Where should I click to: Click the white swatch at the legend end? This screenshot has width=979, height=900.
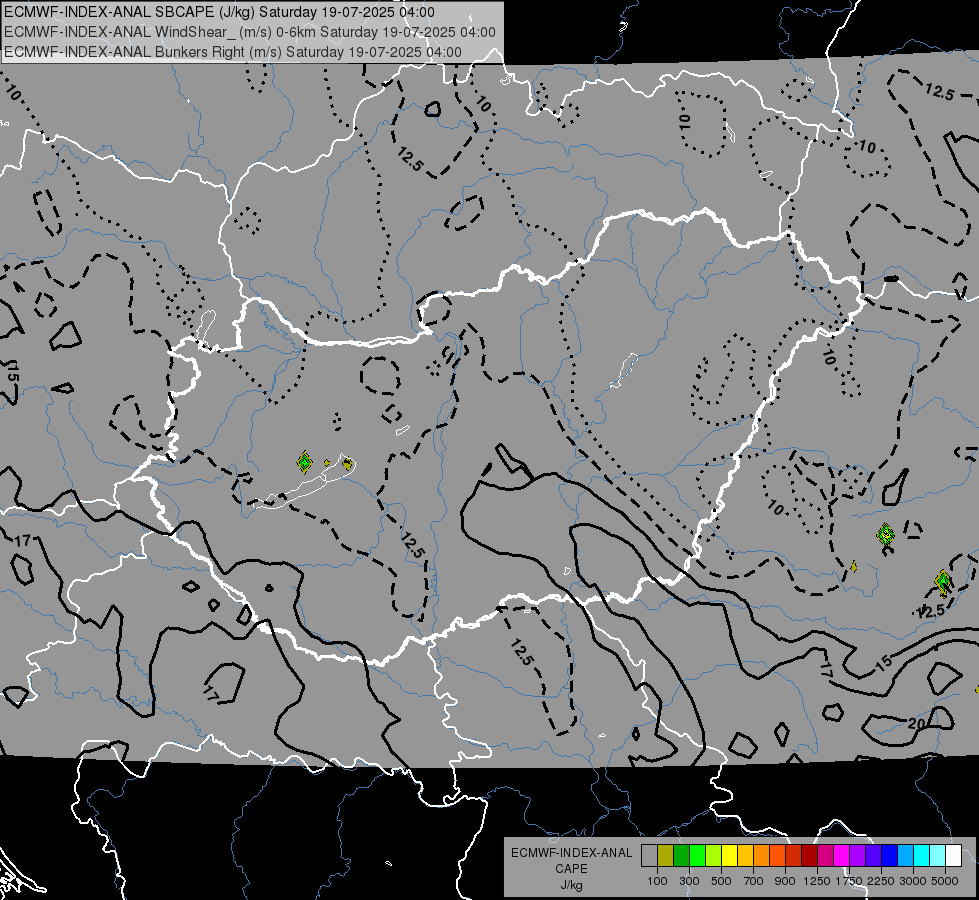(954, 855)
